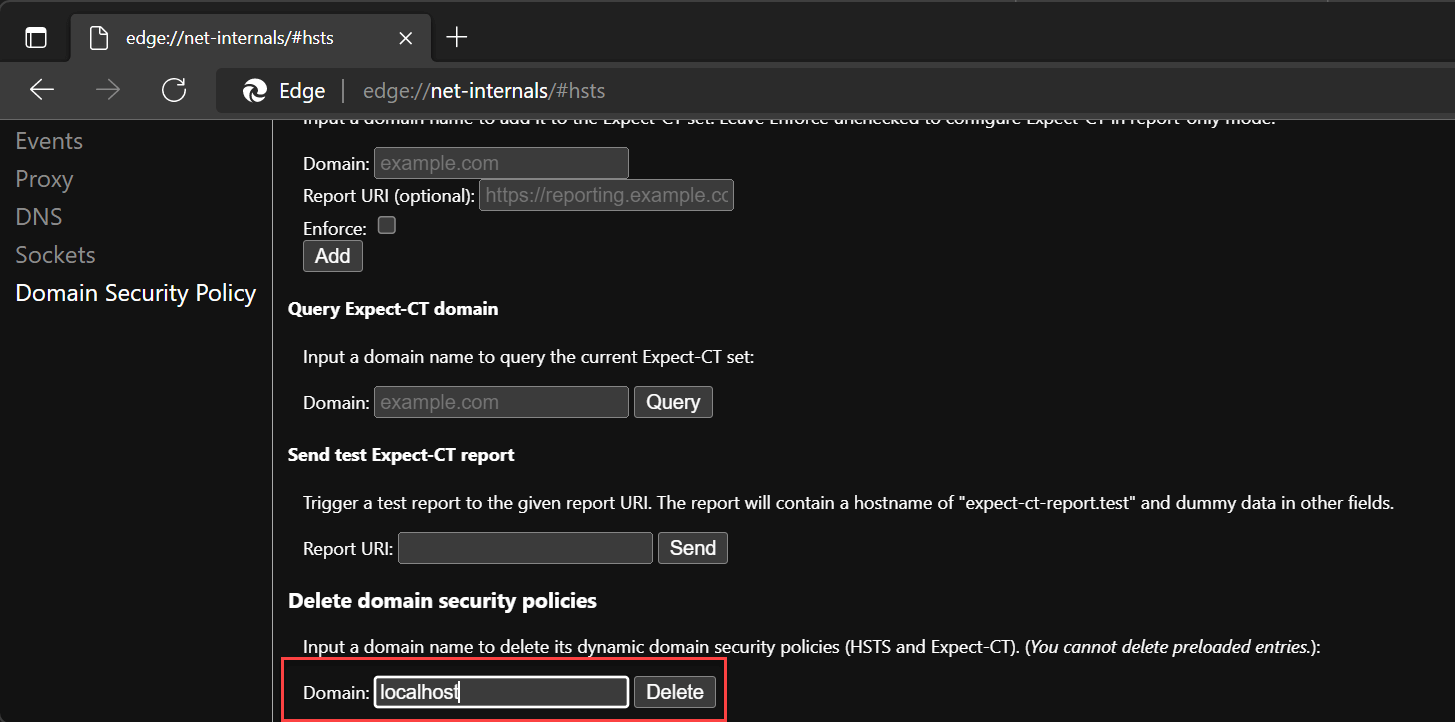Click the browser back arrow
This screenshot has height=722, width=1455.
click(x=42, y=91)
